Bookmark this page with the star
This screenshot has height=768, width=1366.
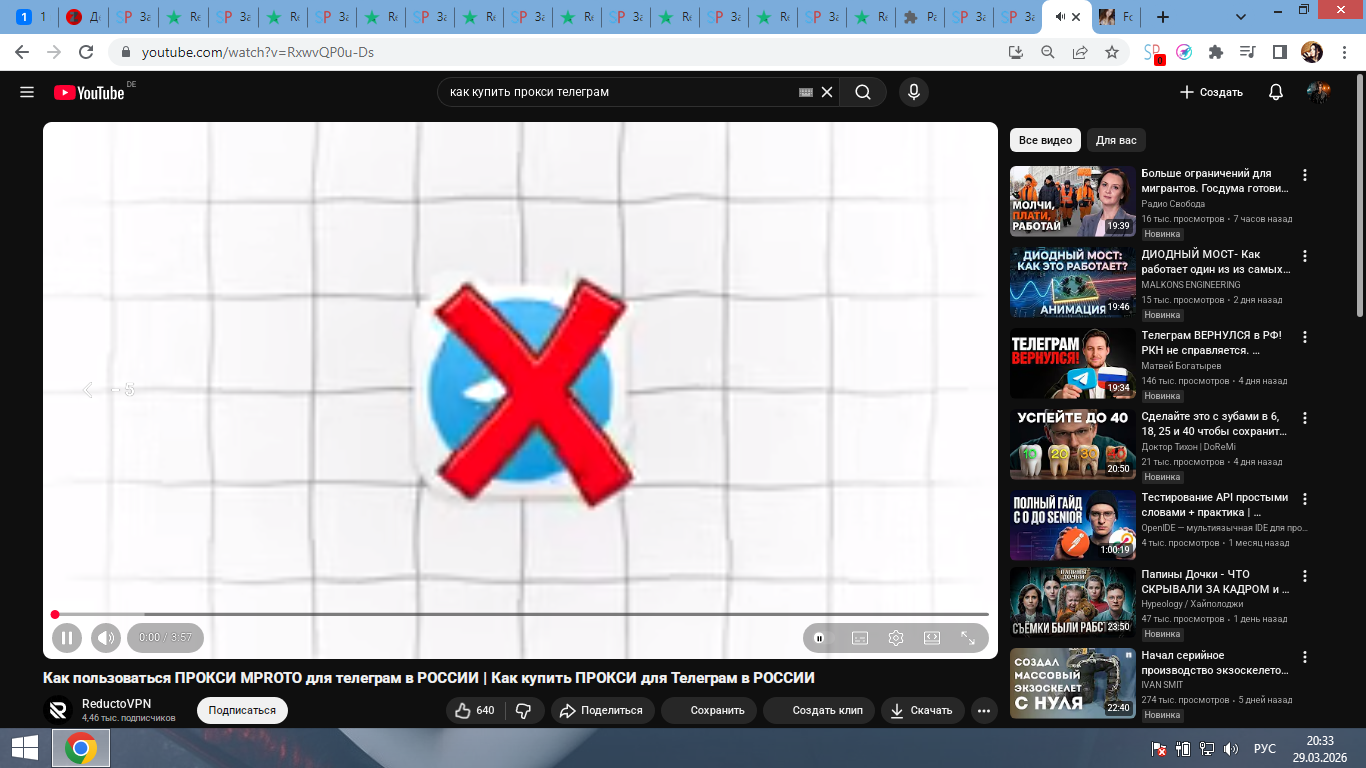coord(1111,52)
